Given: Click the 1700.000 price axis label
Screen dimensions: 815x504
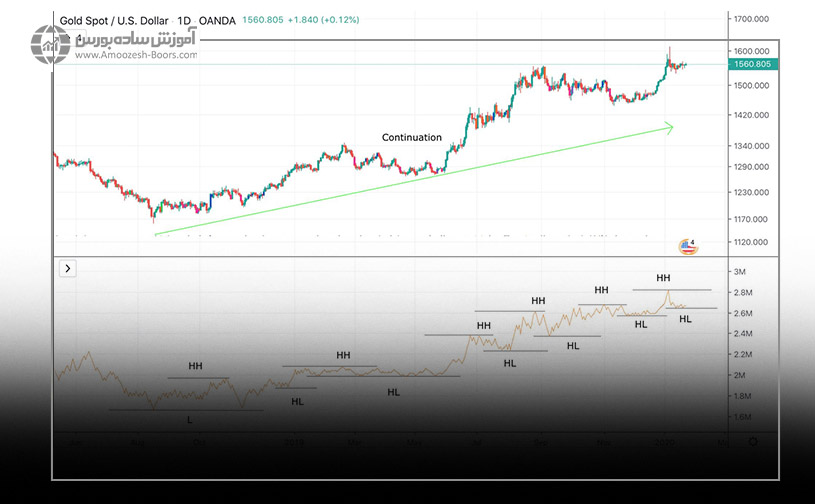Looking at the screenshot, I should click(750, 19).
